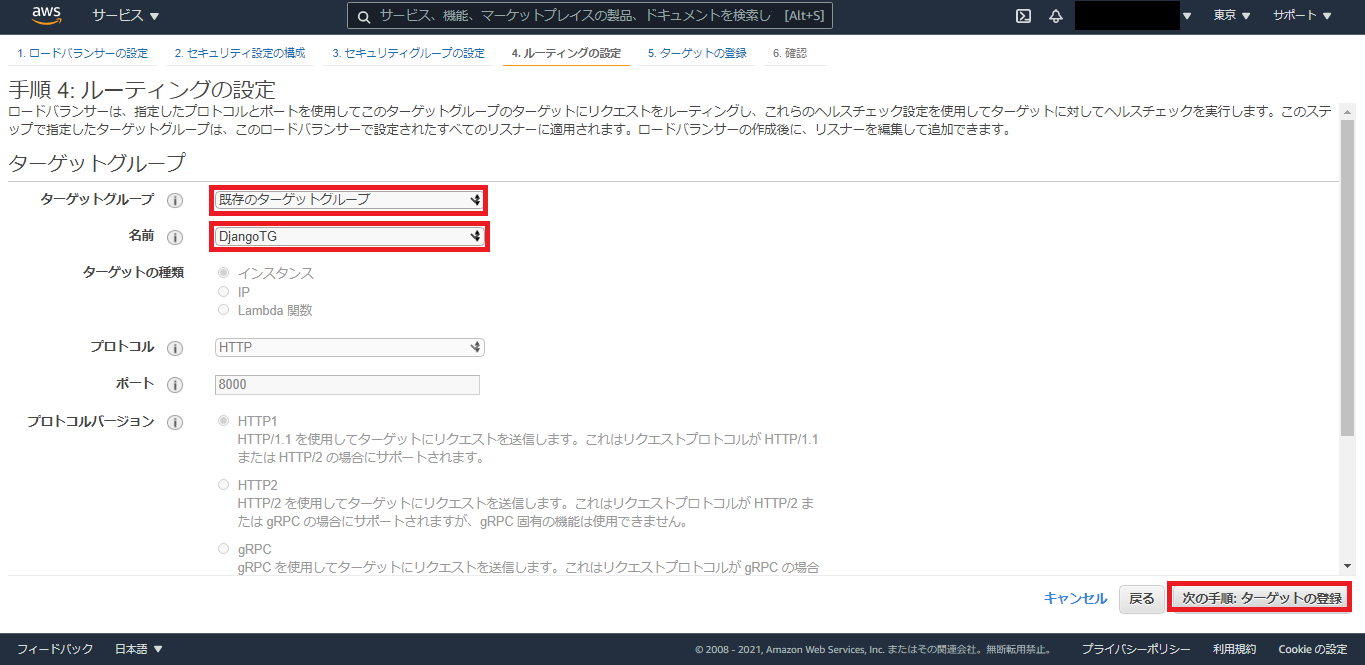Select the gRPC protocol version radio
Viewport: 1365px width, 665px height.
(x=223, y=549)
